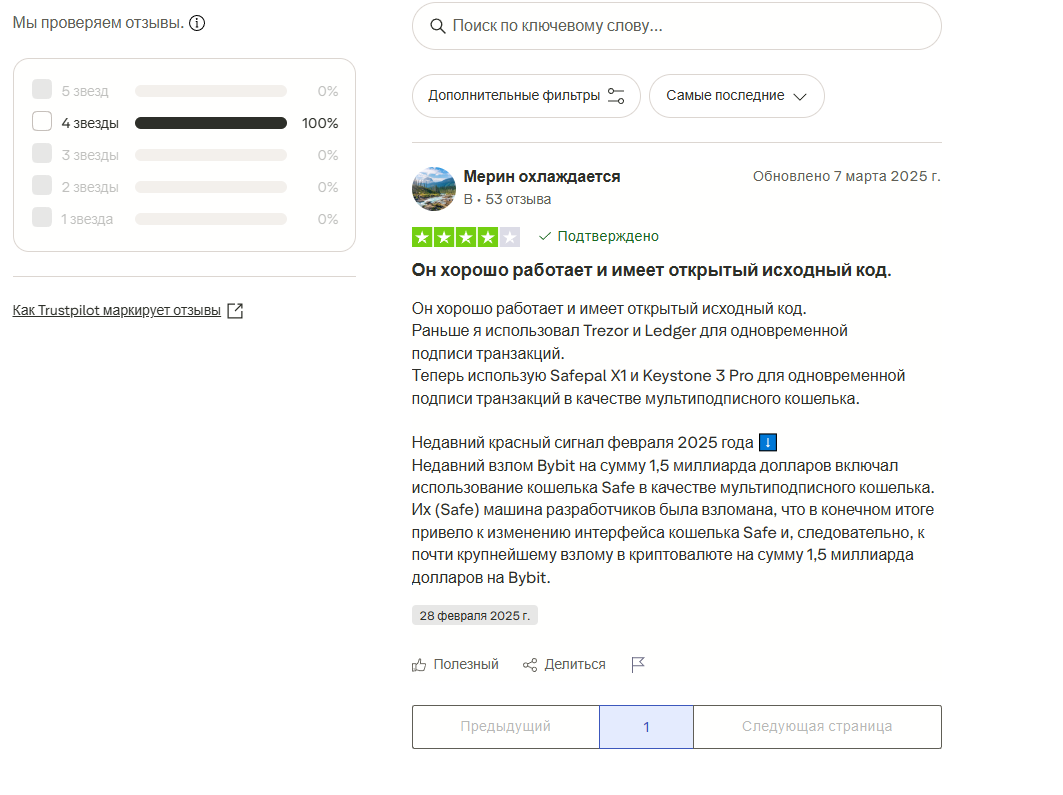Viewport: 1063px width, 795px height.
Task: Open external link icon beside Trustpilot link
Action: pyautogui.click(x=235, y=310)
